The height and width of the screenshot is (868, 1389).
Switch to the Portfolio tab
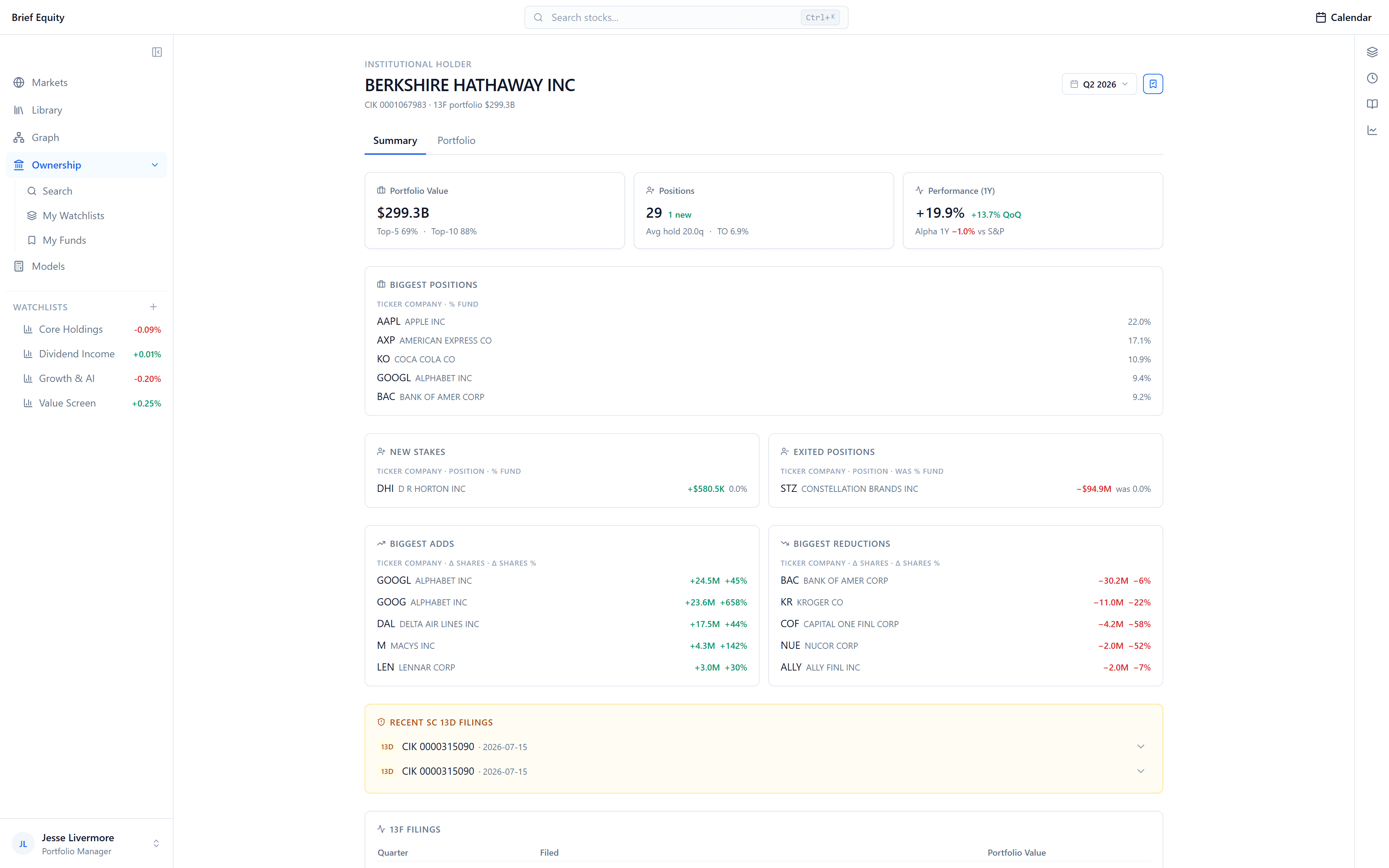click(456, 141)
